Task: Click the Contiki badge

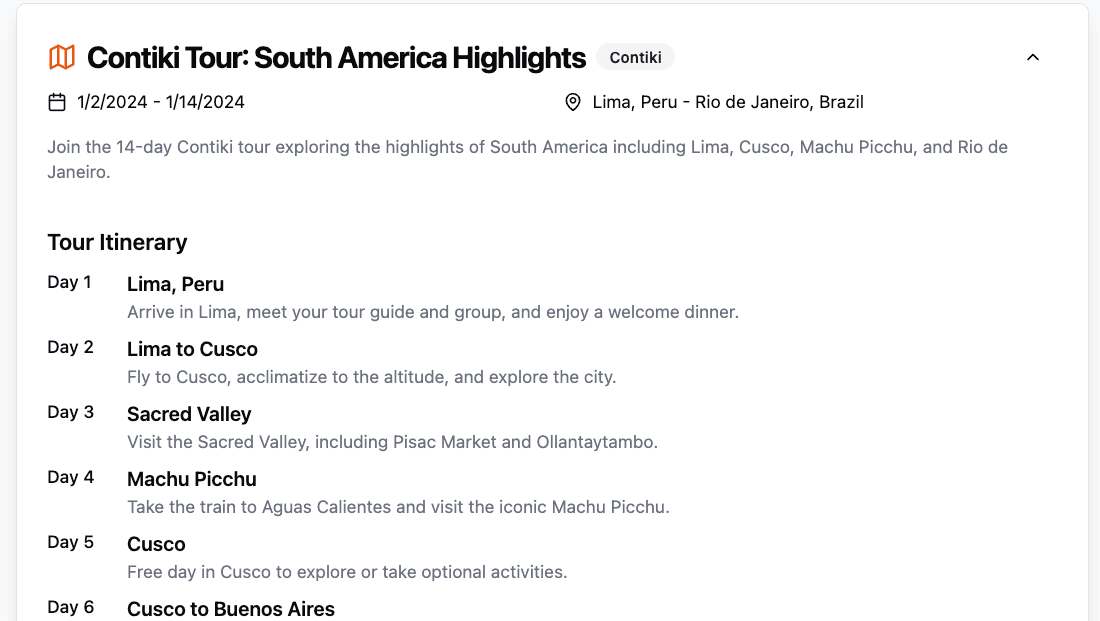Action: [635, 58]
